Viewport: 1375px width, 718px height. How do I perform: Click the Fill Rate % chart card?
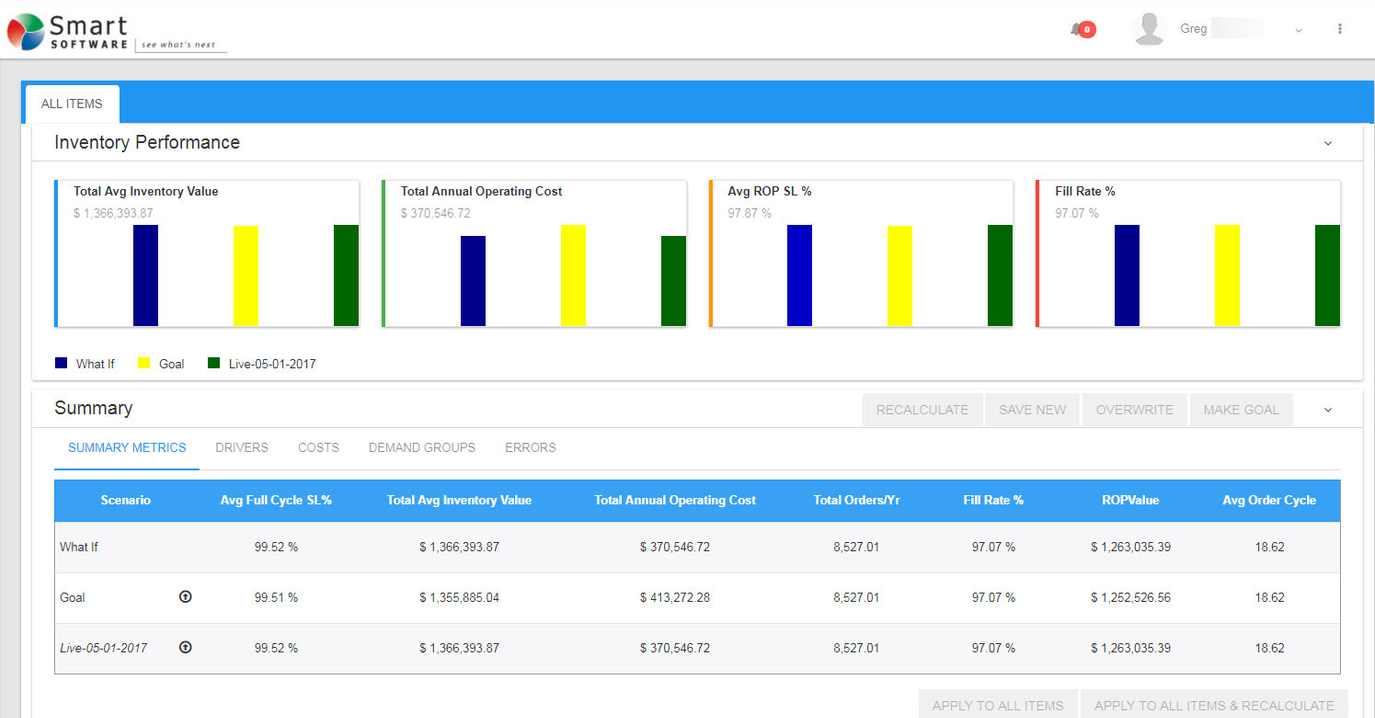click(x=1188, y=254)
